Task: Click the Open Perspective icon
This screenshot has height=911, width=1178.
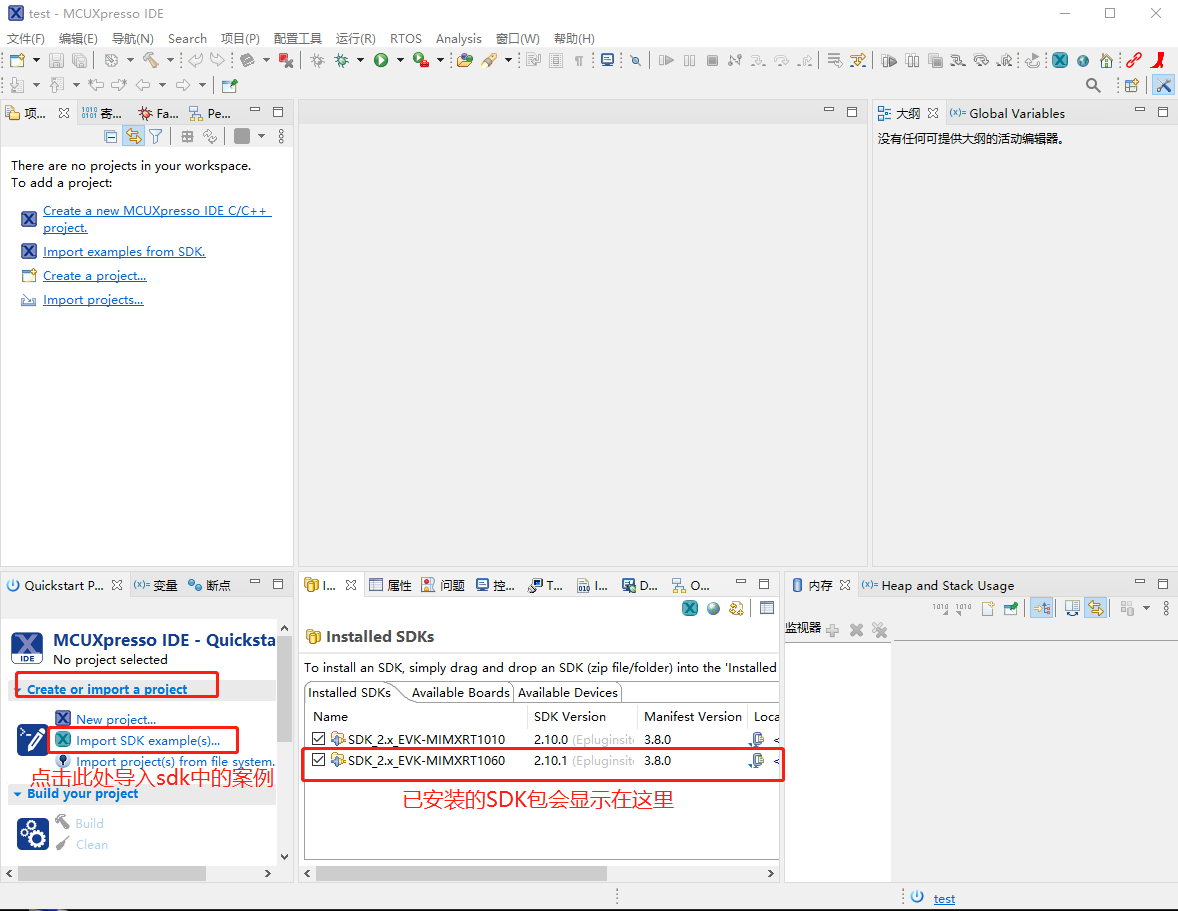Action: pos(1131,86)
